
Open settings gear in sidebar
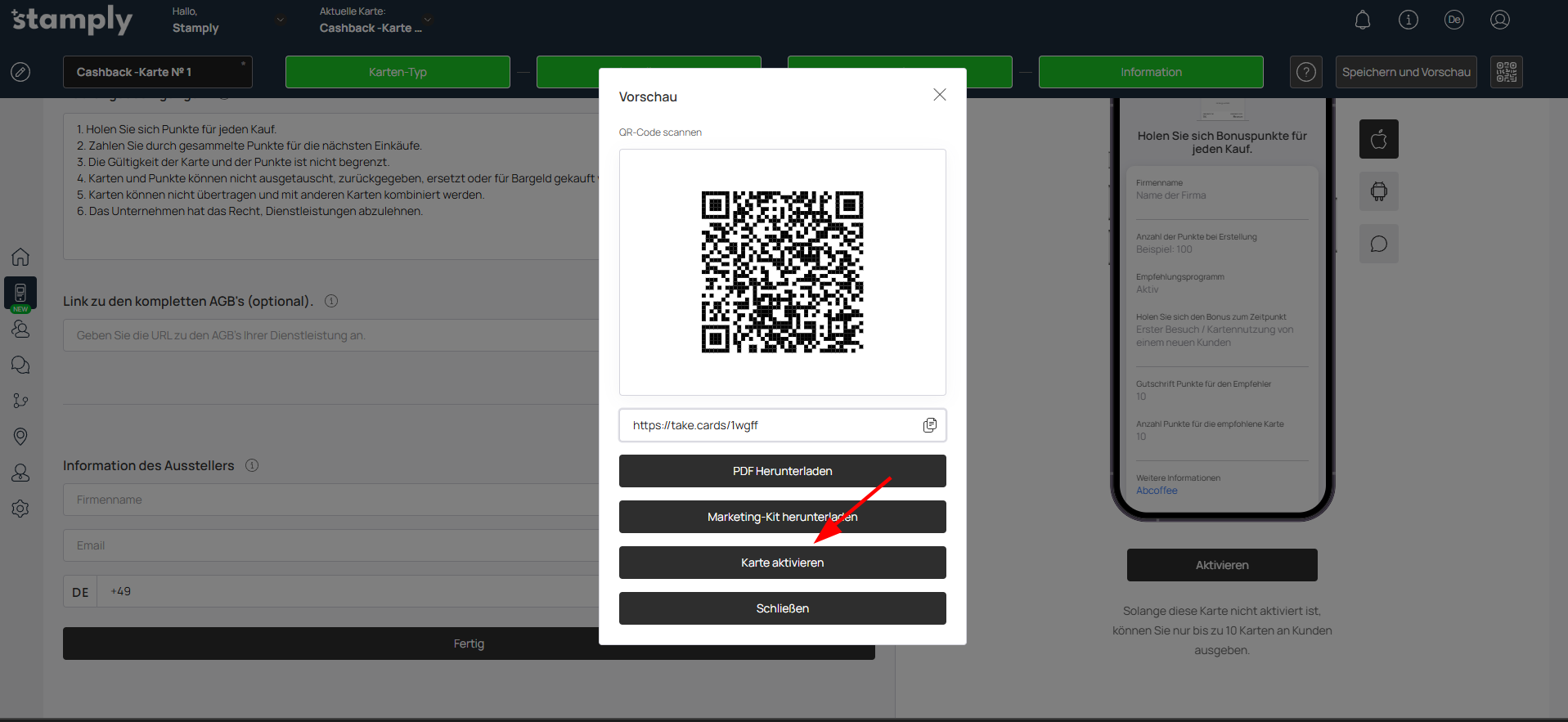tap(20, 509)
